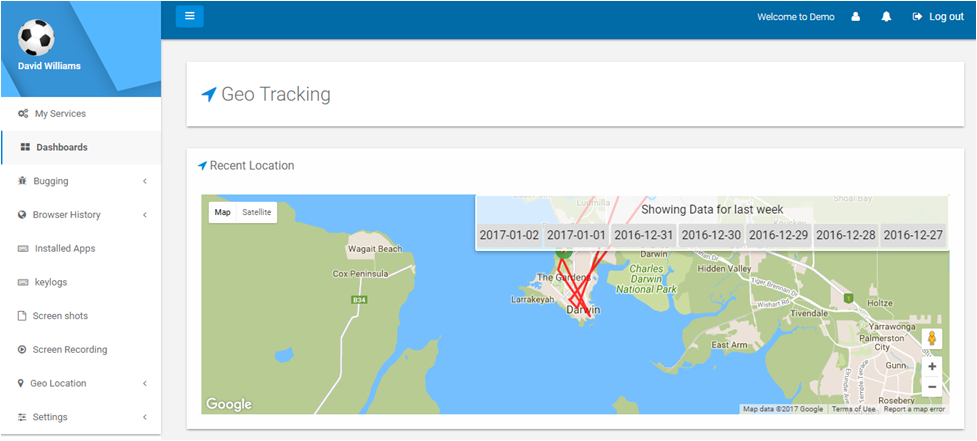Click the Browser History globe icon
Screen dimensions: 977x441
(22, 215)
